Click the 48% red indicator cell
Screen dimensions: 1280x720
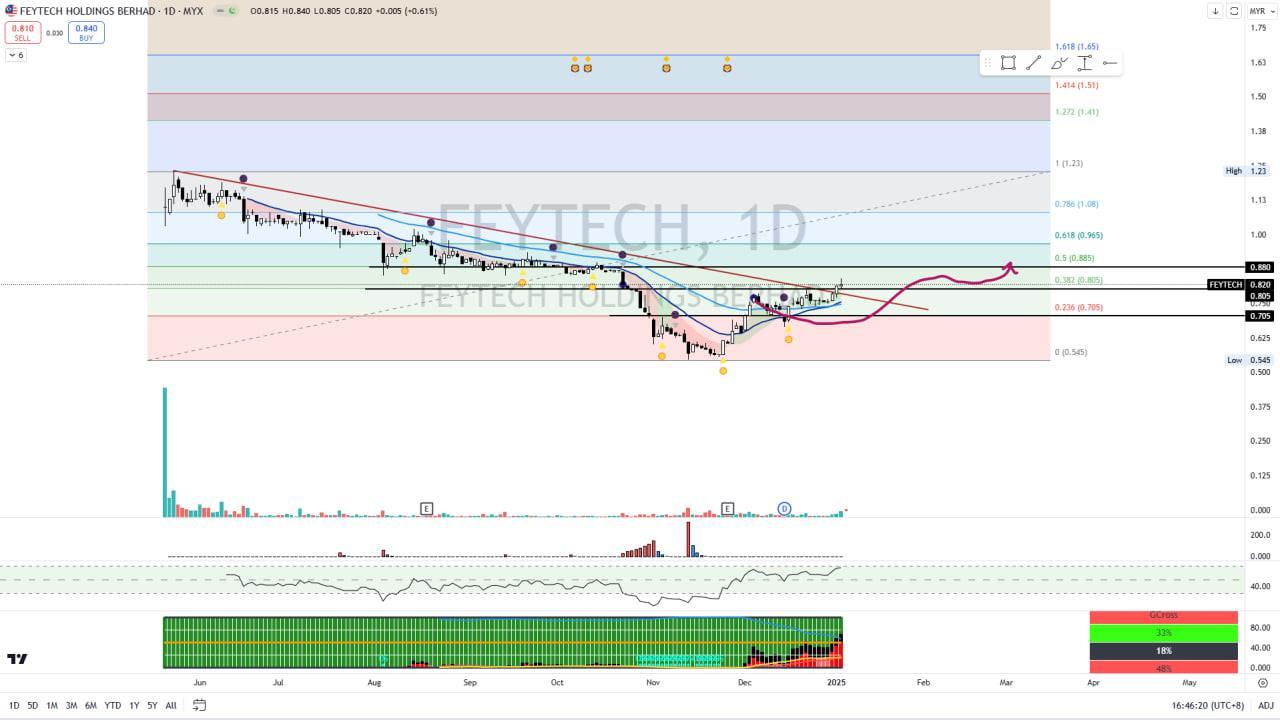pyautogui.click(x=1163, y=668)
